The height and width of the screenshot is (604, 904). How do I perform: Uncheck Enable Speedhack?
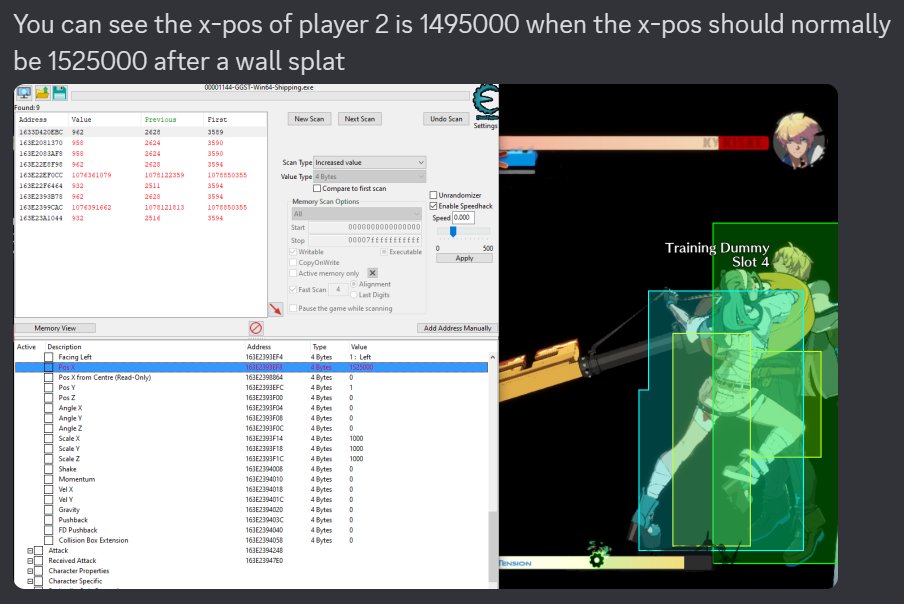(433, 206)
